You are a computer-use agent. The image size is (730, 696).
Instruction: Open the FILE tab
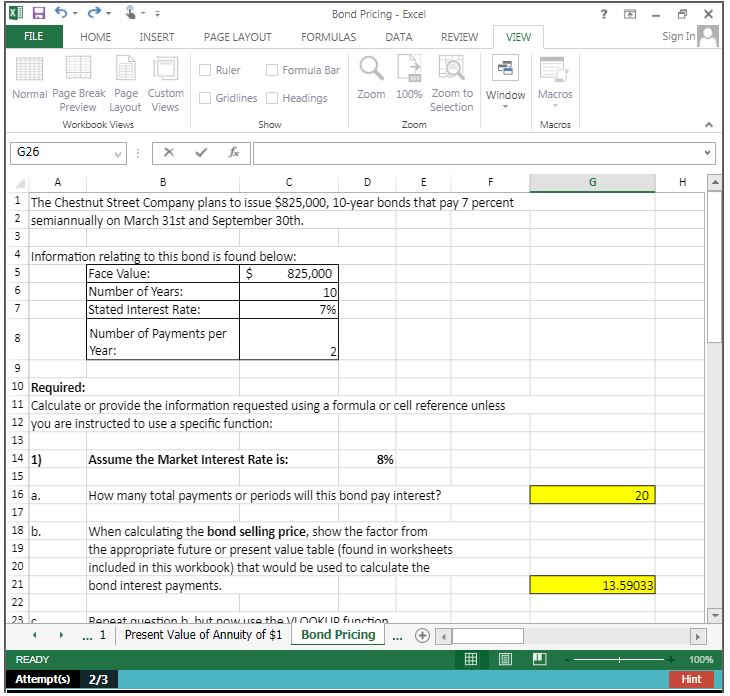click(34, 36)
